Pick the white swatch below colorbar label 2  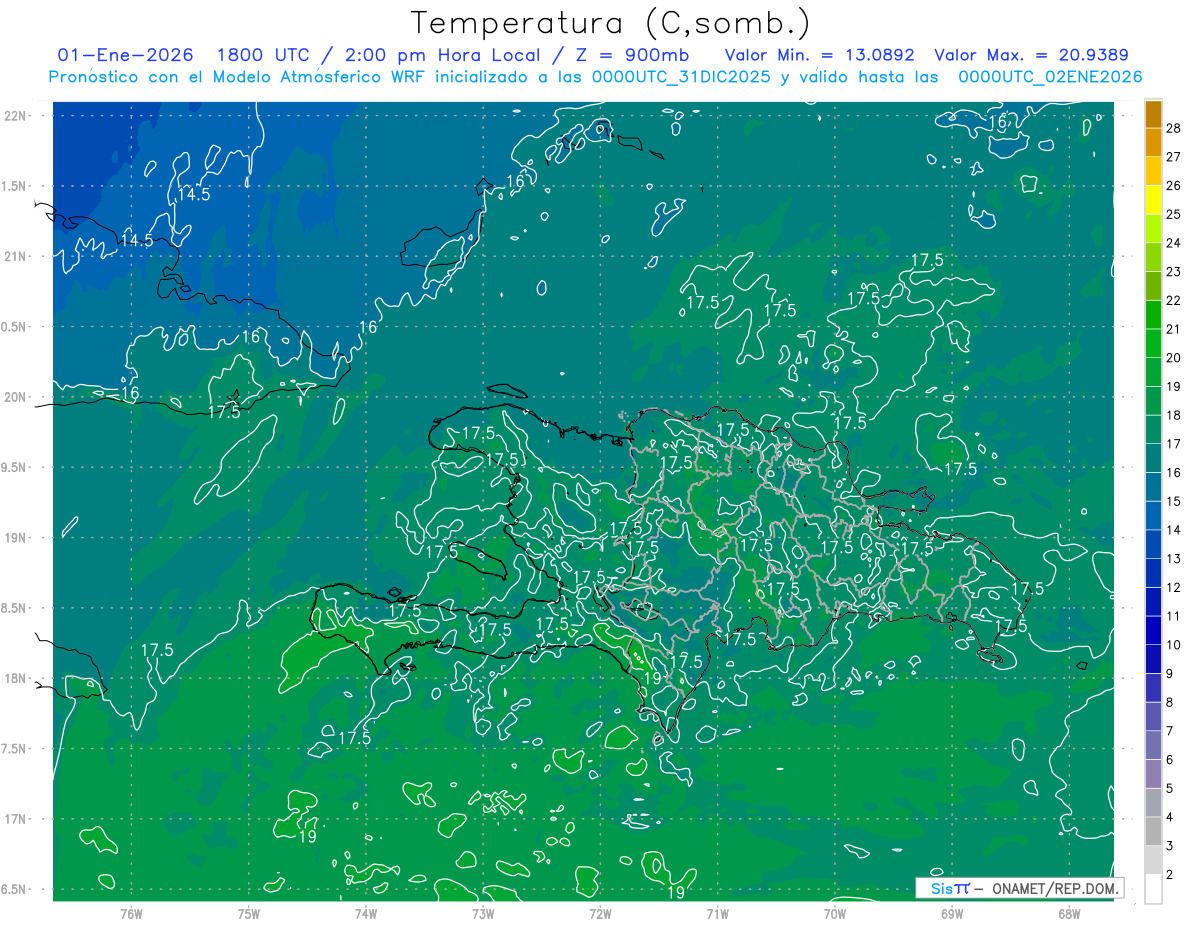(x=1153, y=889)
